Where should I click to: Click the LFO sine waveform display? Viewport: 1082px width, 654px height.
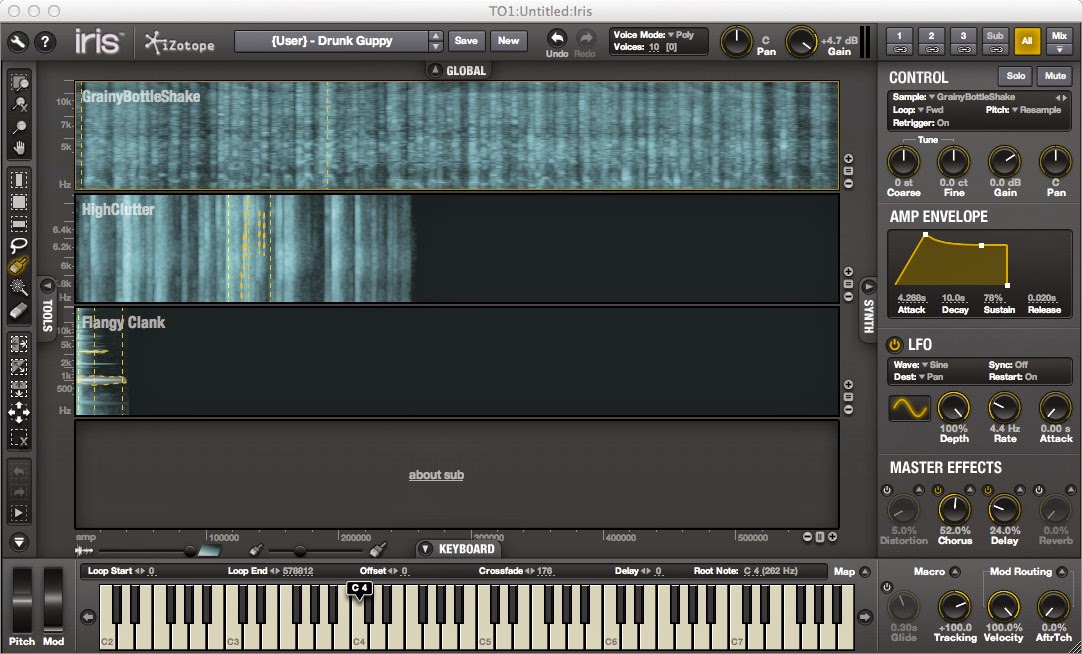point(909,408)
